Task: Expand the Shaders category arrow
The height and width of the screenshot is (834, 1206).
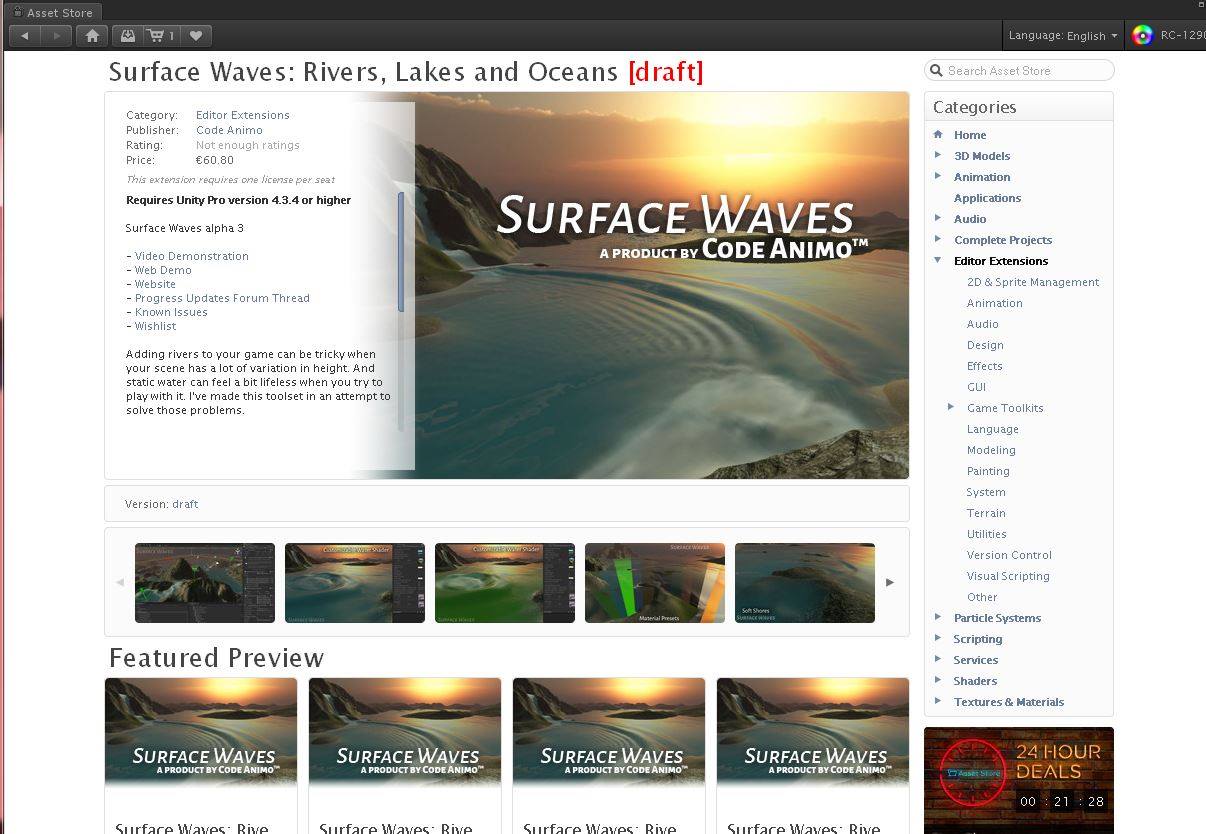Action: pyautogui.click(x=938, y=680)
